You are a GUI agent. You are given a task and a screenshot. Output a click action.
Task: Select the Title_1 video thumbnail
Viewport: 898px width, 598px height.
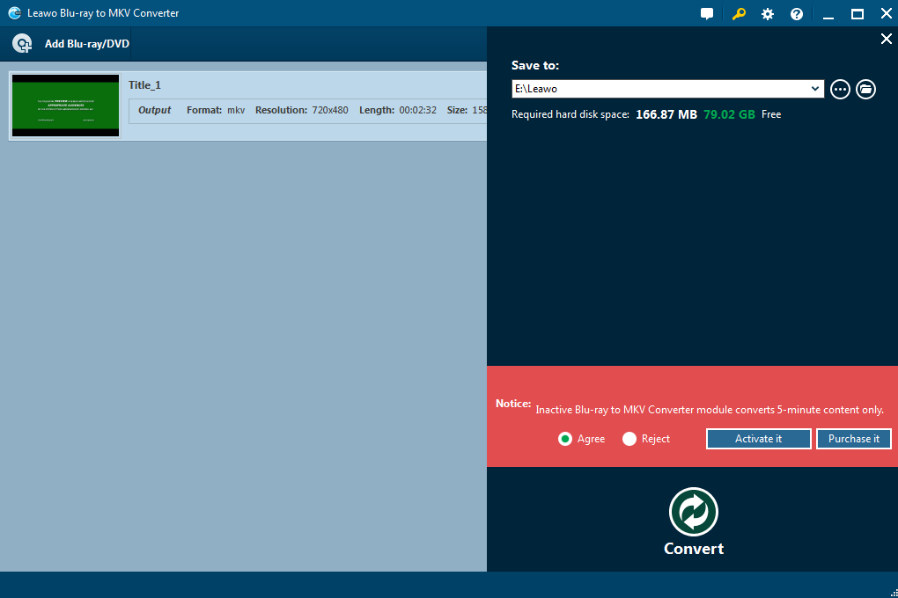[x=65, y=105]
